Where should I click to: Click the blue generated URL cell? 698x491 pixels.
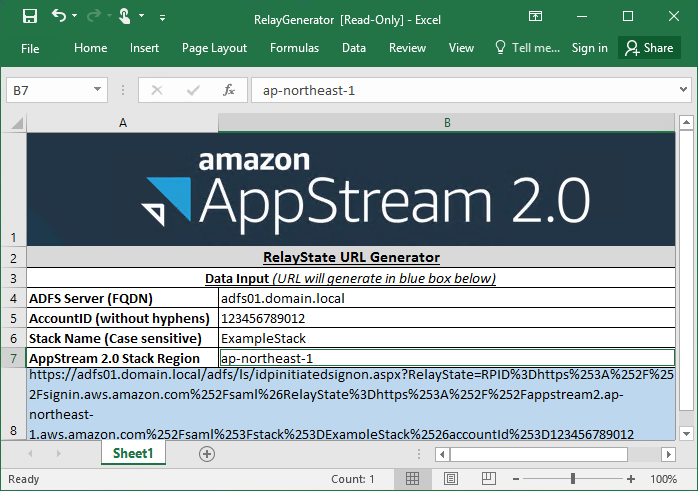(x=351, y=404)
